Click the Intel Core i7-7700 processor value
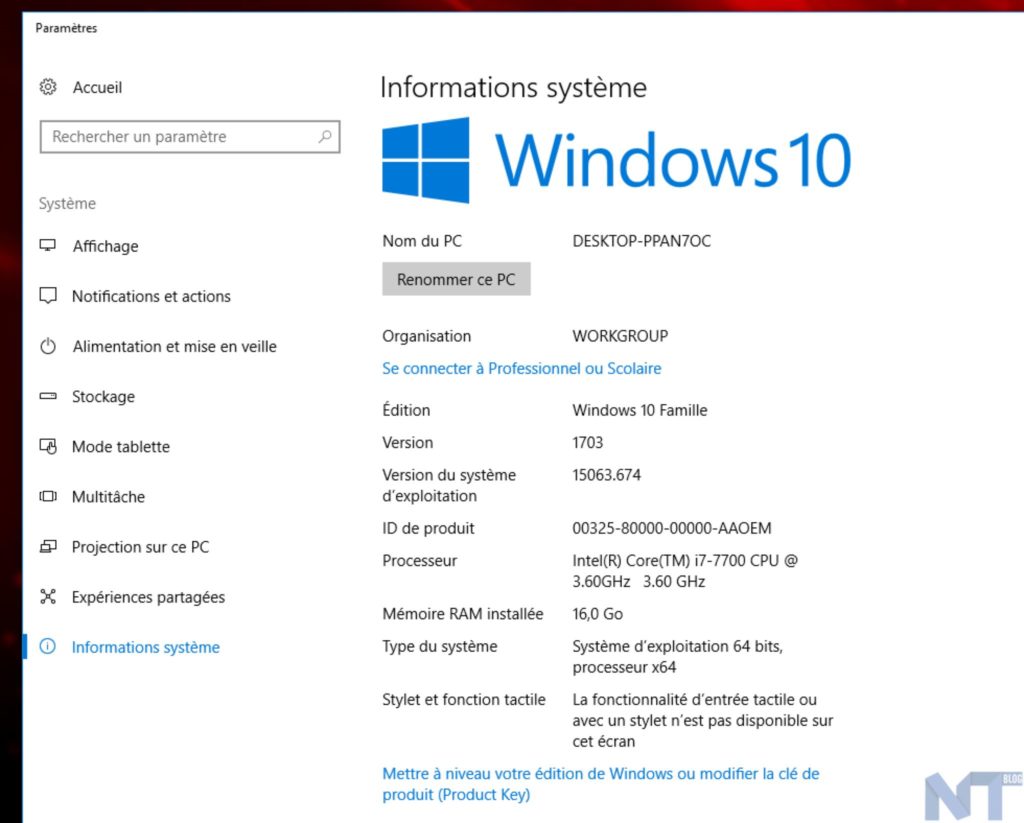 (x=685, y=571)
